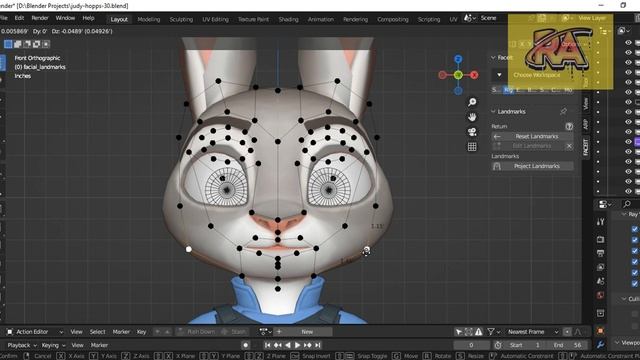Open the ARP sidebar tab
The height and width of the screenshot is (360, 640).
click(x=586, y=124)
